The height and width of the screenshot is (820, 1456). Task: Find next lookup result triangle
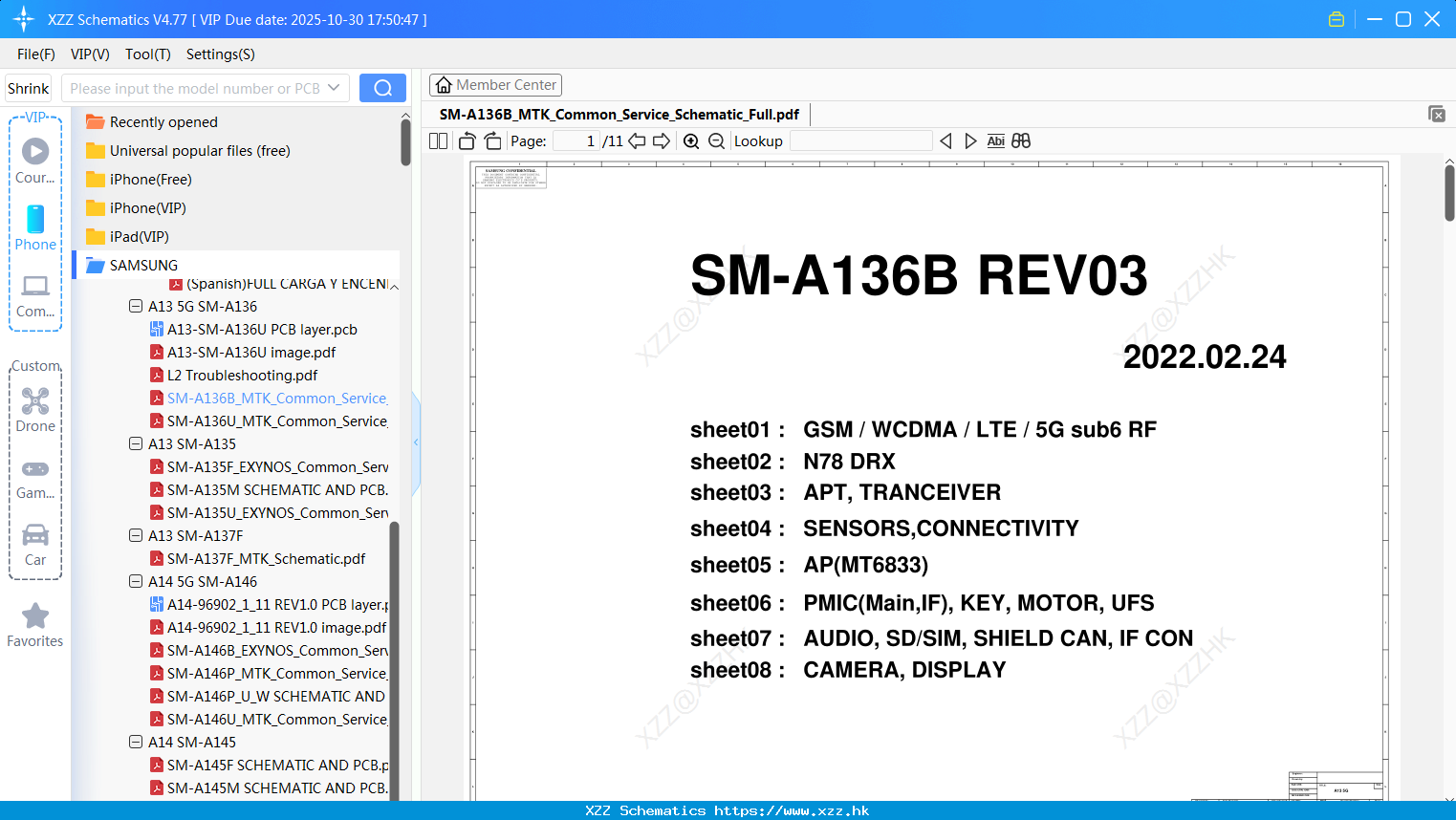(x=970, y=141)
